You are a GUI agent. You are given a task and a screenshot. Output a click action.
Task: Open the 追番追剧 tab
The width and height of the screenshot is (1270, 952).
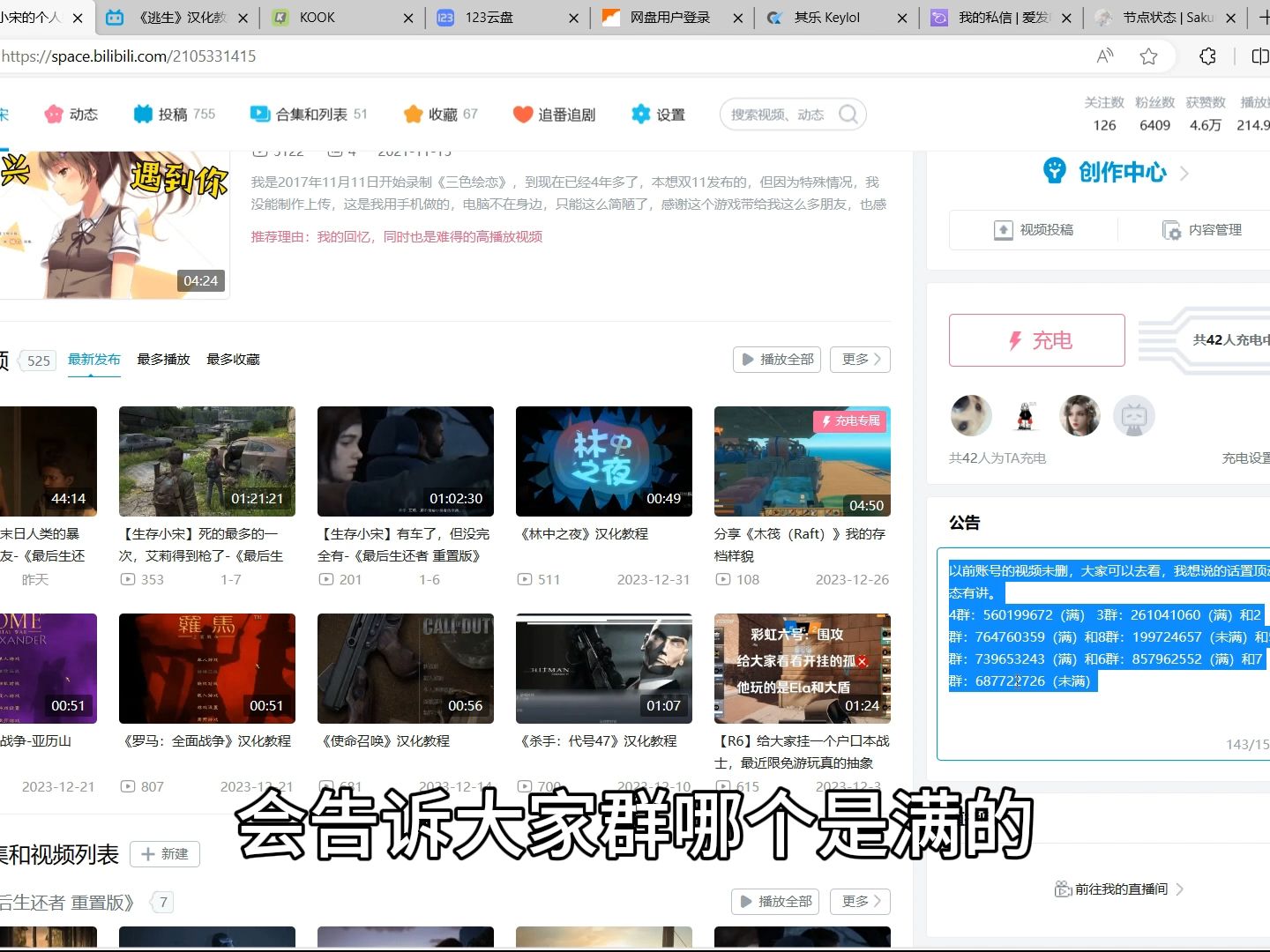[x=554, y=114]
